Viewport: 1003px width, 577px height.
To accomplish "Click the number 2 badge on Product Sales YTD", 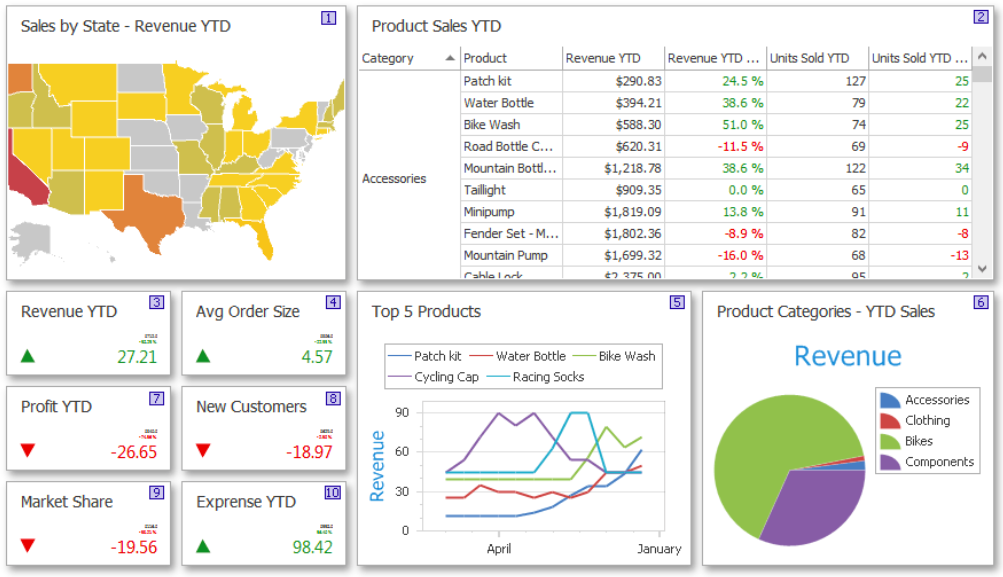I will point(981,17).
